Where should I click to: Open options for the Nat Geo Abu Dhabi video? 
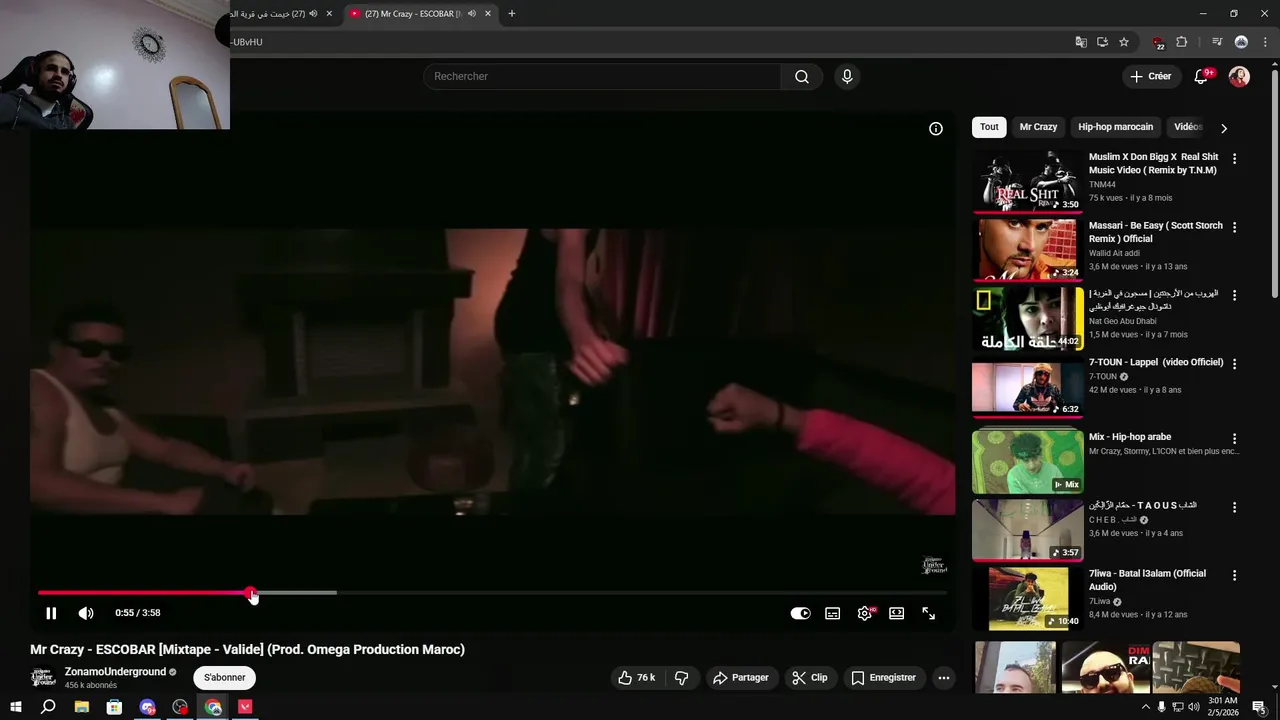click(1234, 295)
